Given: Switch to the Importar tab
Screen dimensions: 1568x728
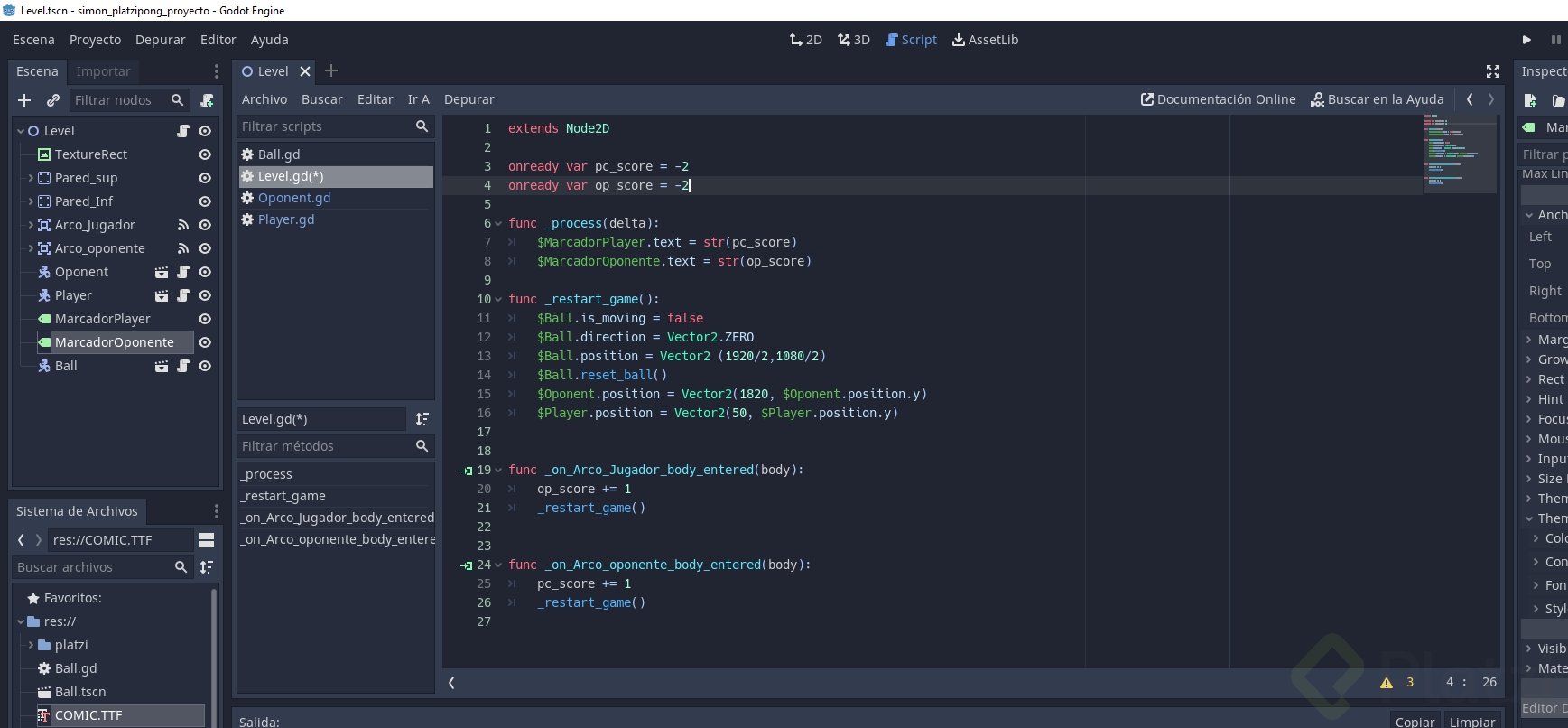Looking at the screenshot, I should click(103, 71).
